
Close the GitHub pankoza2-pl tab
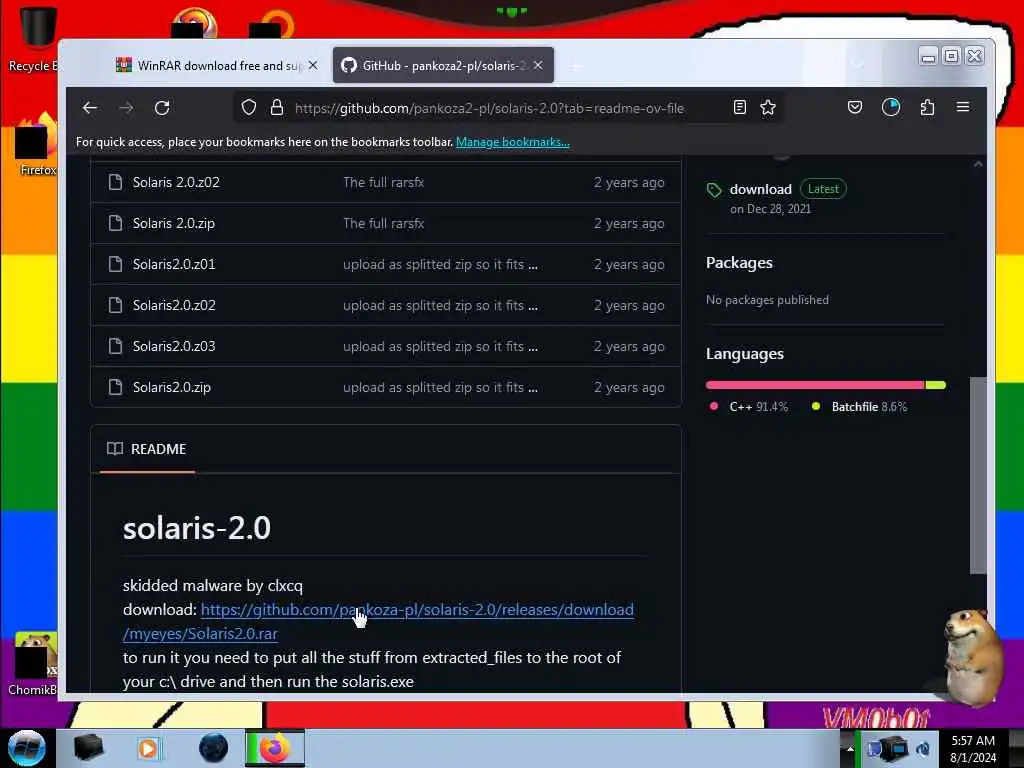click(x=538, y=65)
